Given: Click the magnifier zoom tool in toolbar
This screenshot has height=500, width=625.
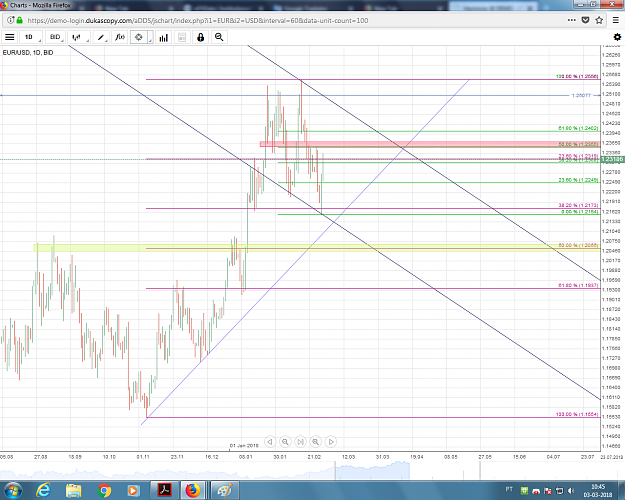Looking at the screenshot, I should click(x=219, y=37).
